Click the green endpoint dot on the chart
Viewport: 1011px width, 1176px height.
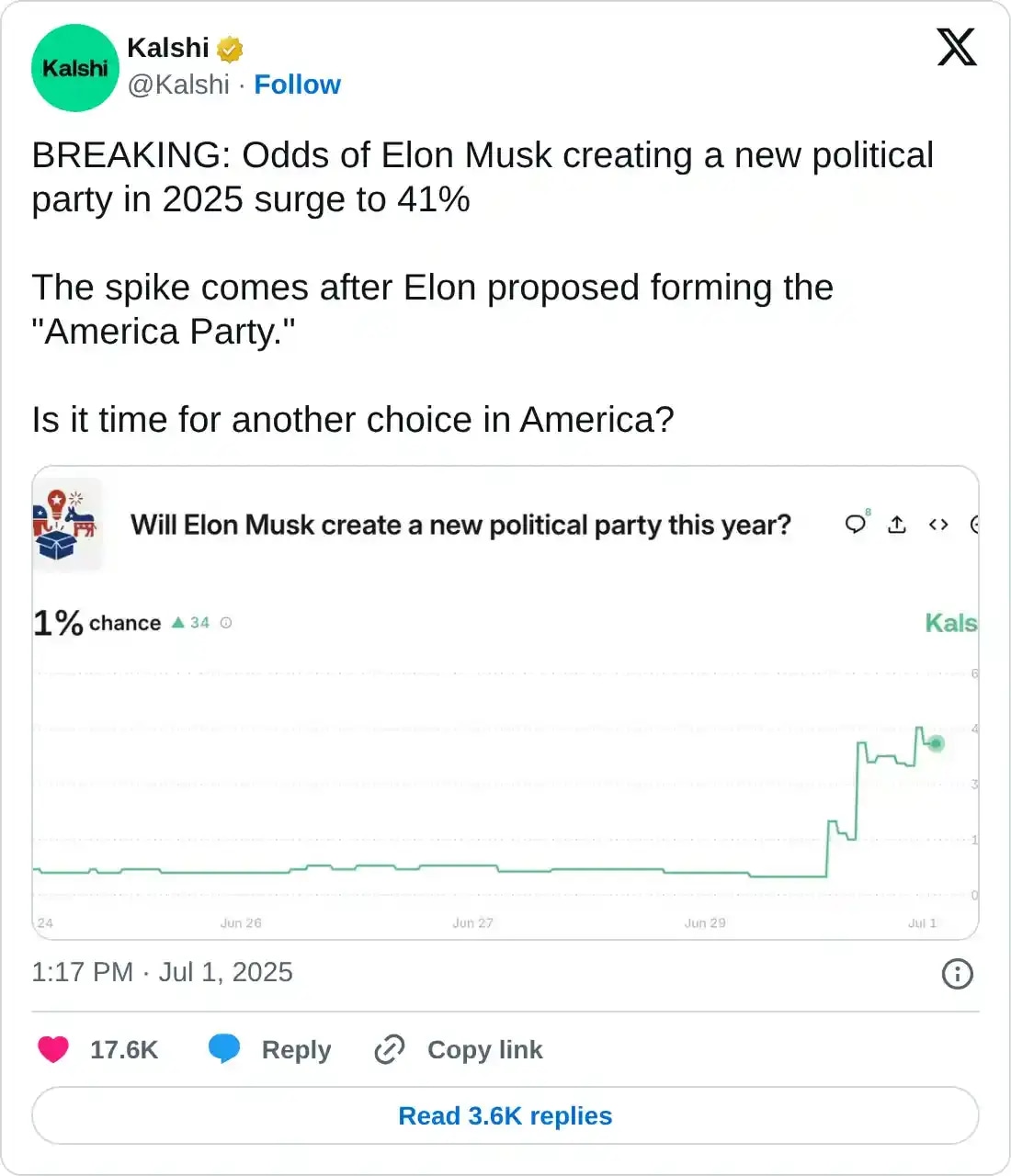(x=936, y=743)
